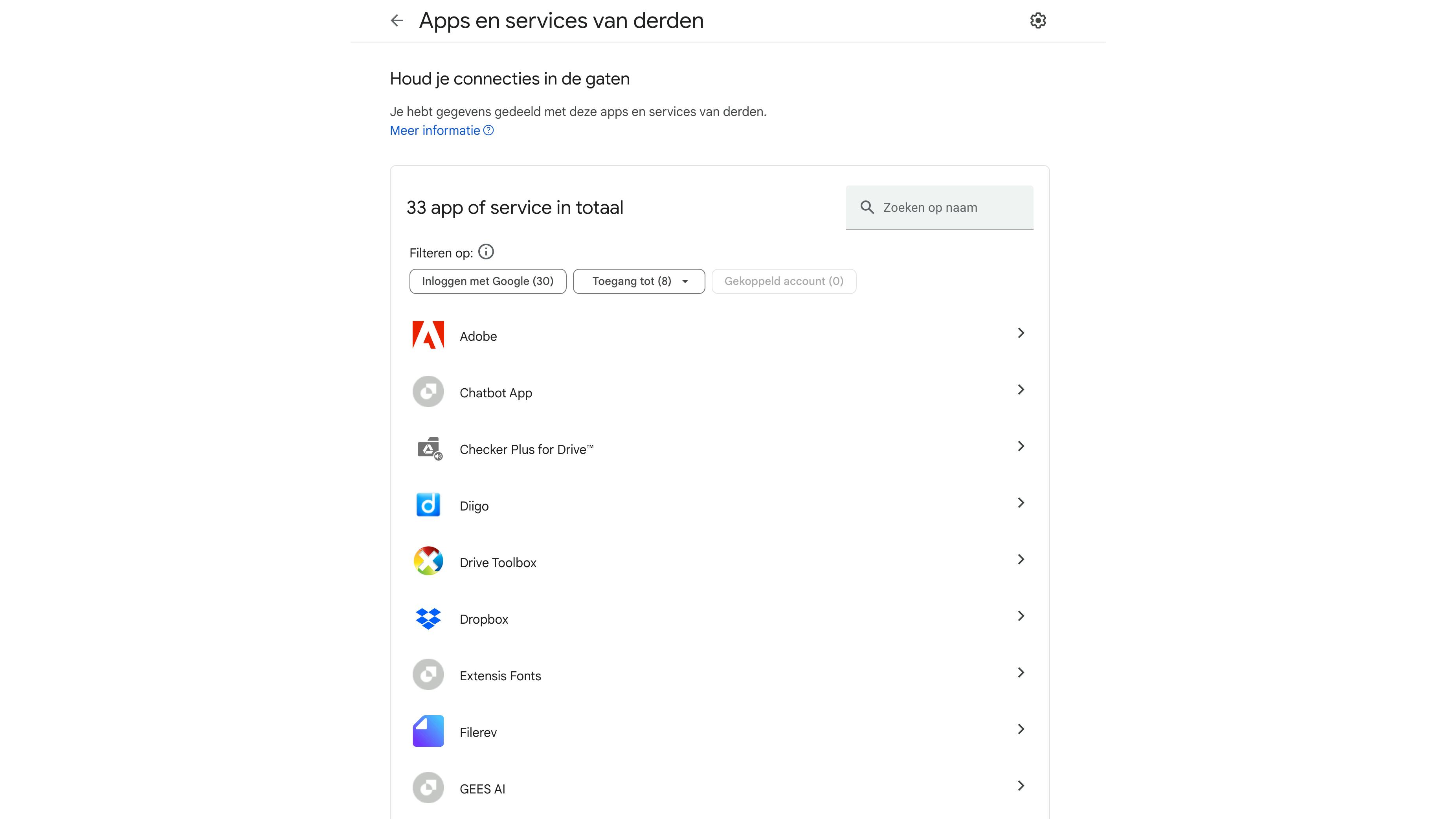Expand the Extensis Fonts entry chevron
1456x819 pixels.
coord(1020,672)
